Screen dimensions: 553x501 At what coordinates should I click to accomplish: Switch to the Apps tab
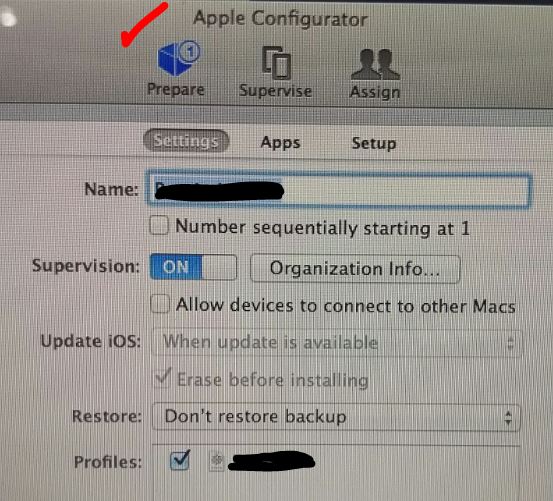click(280, 143)
